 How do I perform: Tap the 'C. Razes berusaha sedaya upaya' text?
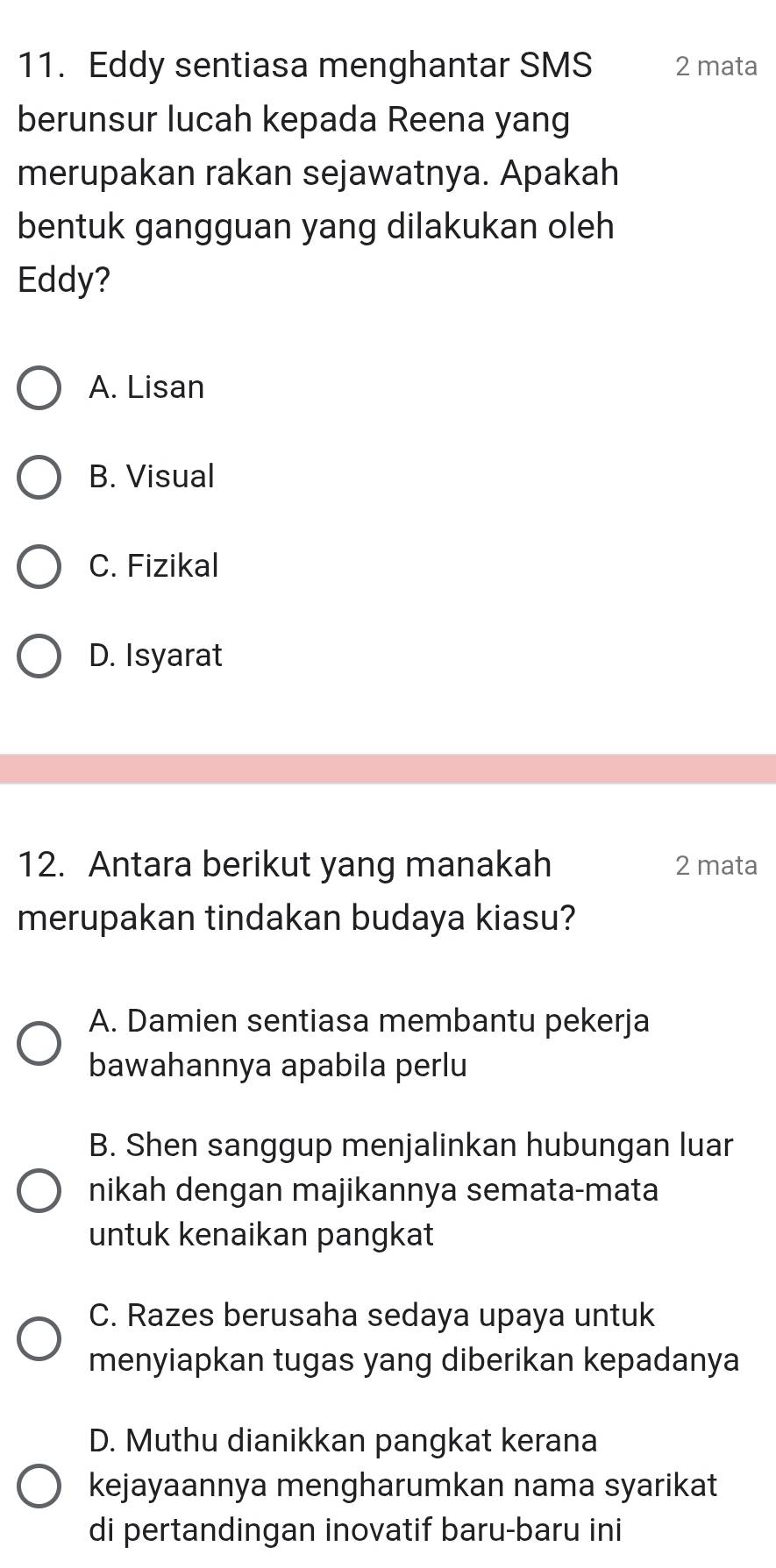[414, 1337]
